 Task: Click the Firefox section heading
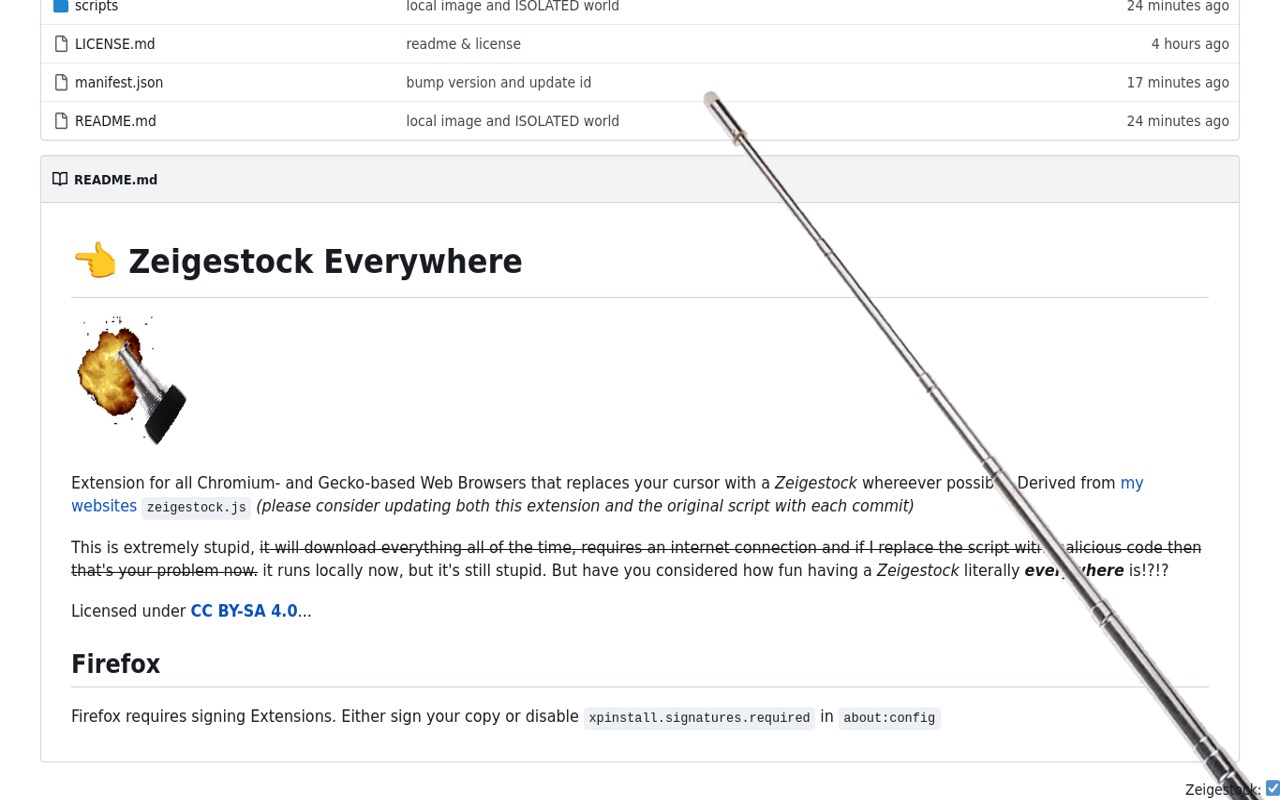pyautogui.click(x=116, y=664)
